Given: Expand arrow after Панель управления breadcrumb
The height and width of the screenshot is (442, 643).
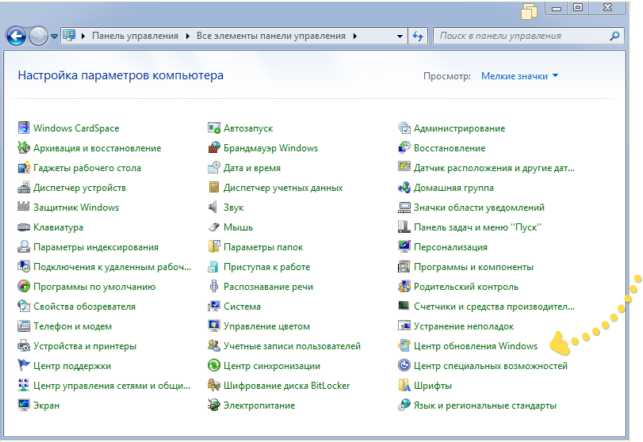Looking at the screenshot, I should click(187, 36).
